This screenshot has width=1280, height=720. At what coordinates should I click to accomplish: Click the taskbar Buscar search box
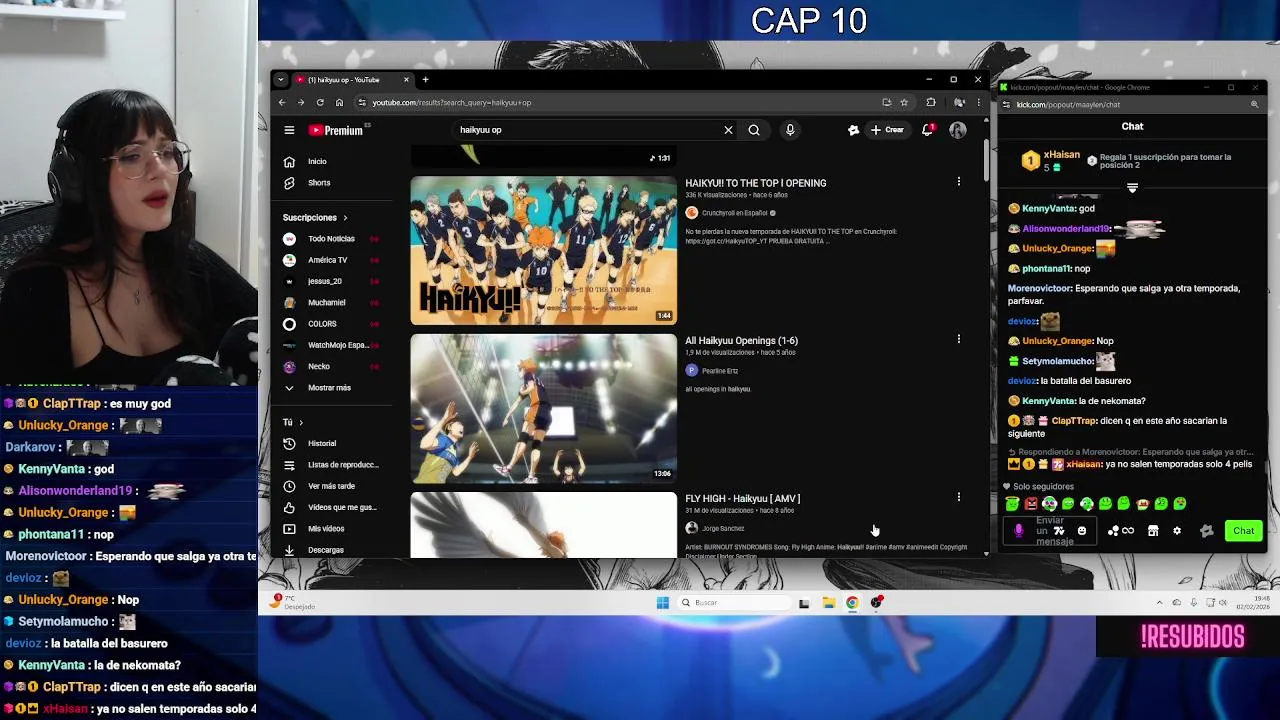tap(734, 602)
